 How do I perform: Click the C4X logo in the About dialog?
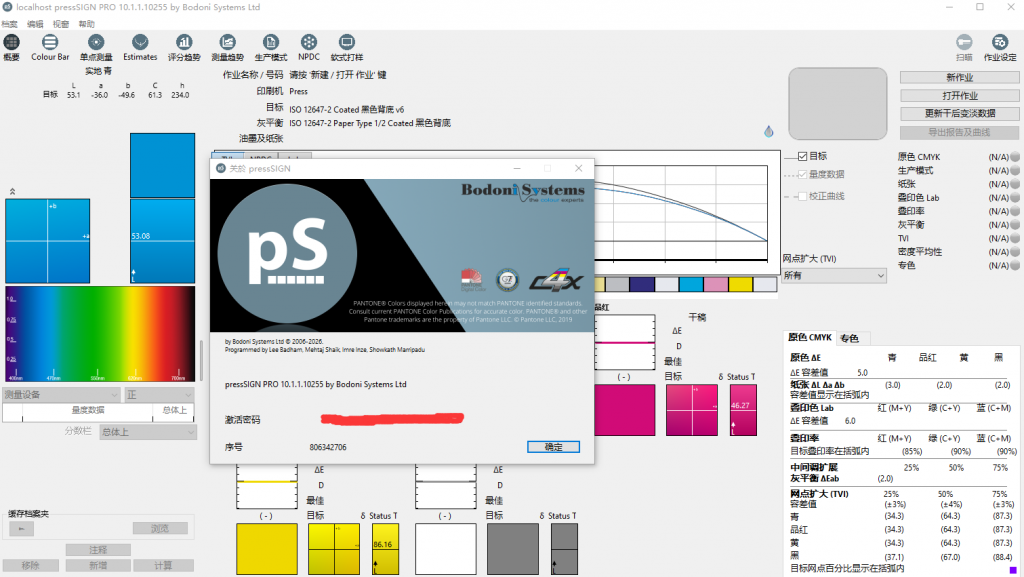(x=555, y=281)
